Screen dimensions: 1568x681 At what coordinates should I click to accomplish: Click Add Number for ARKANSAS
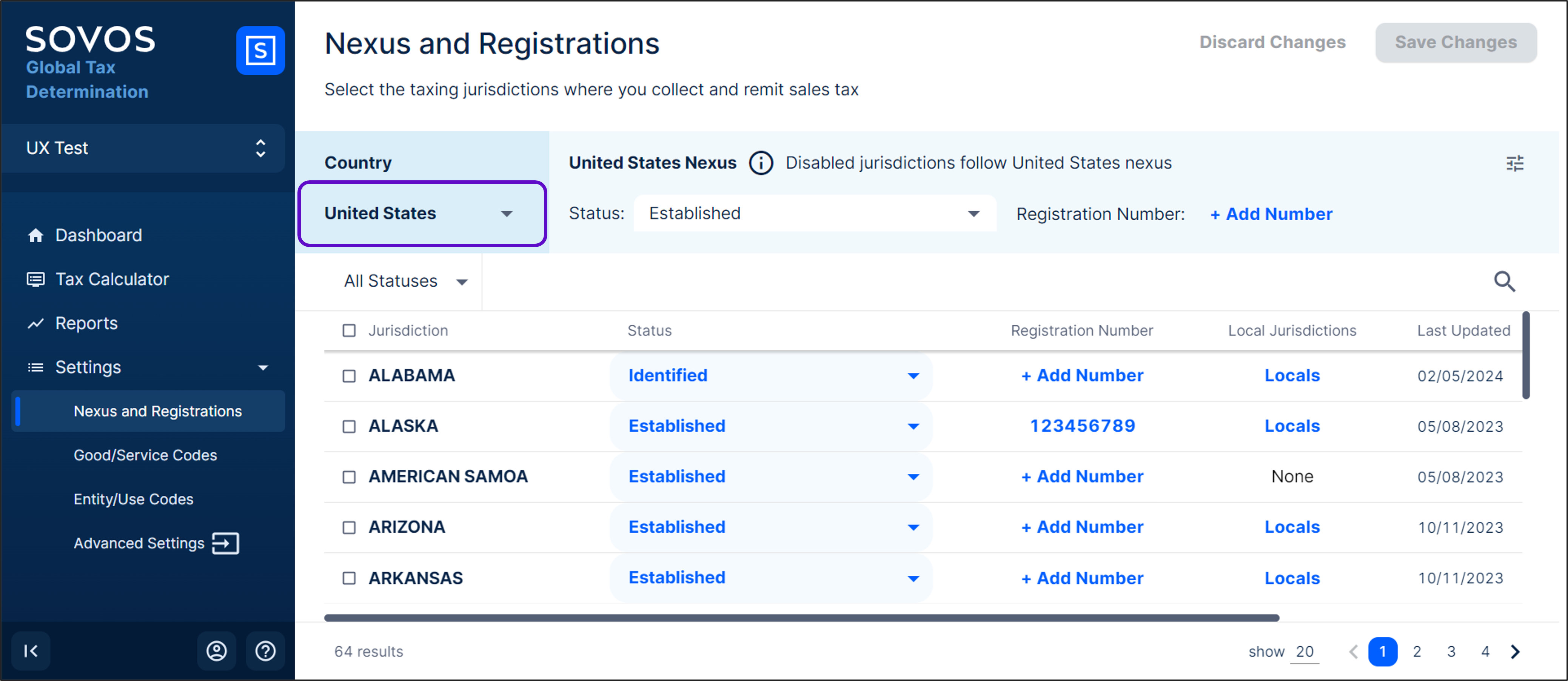[1082, 578]
